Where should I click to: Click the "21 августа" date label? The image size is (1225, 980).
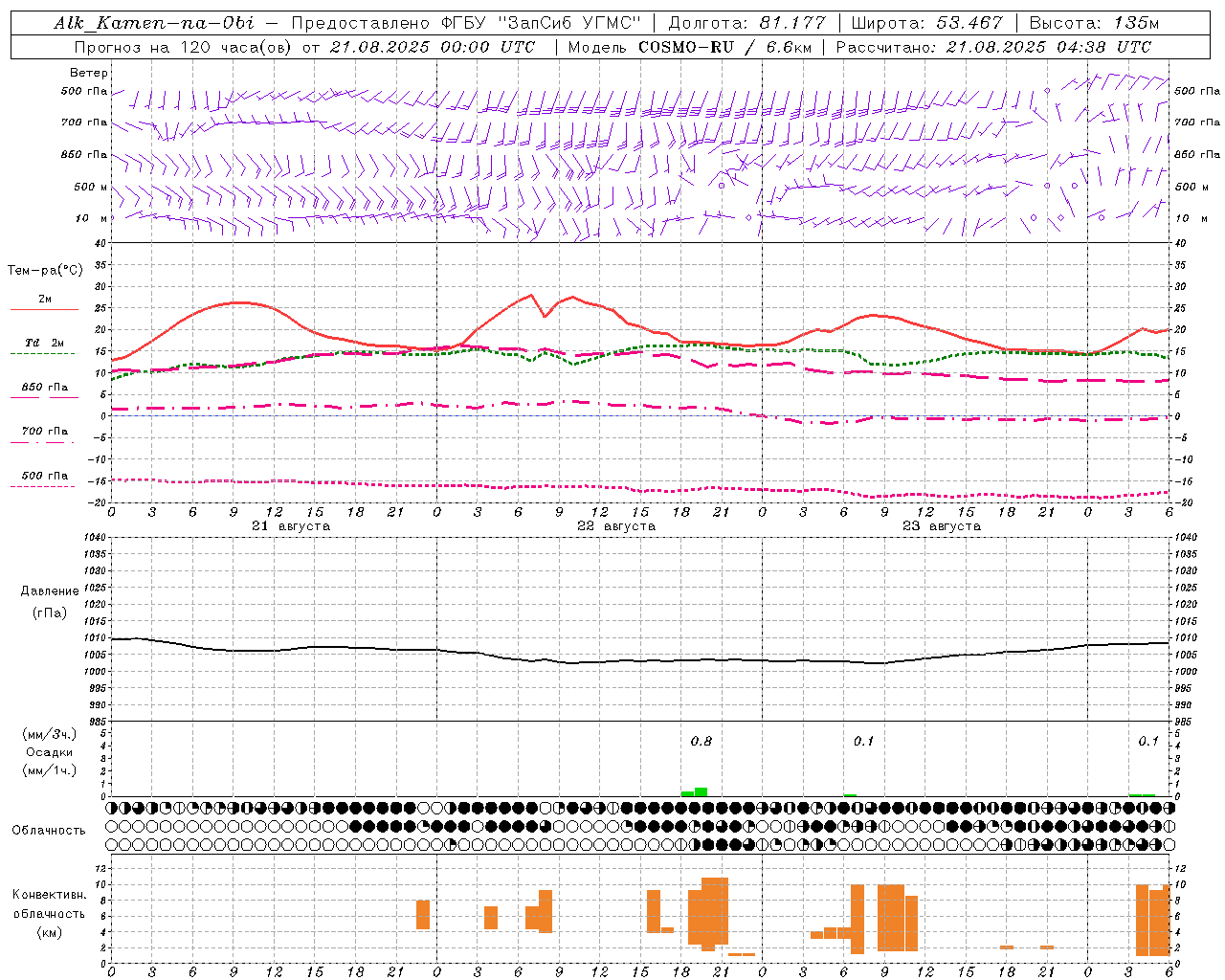pos(291,526)
